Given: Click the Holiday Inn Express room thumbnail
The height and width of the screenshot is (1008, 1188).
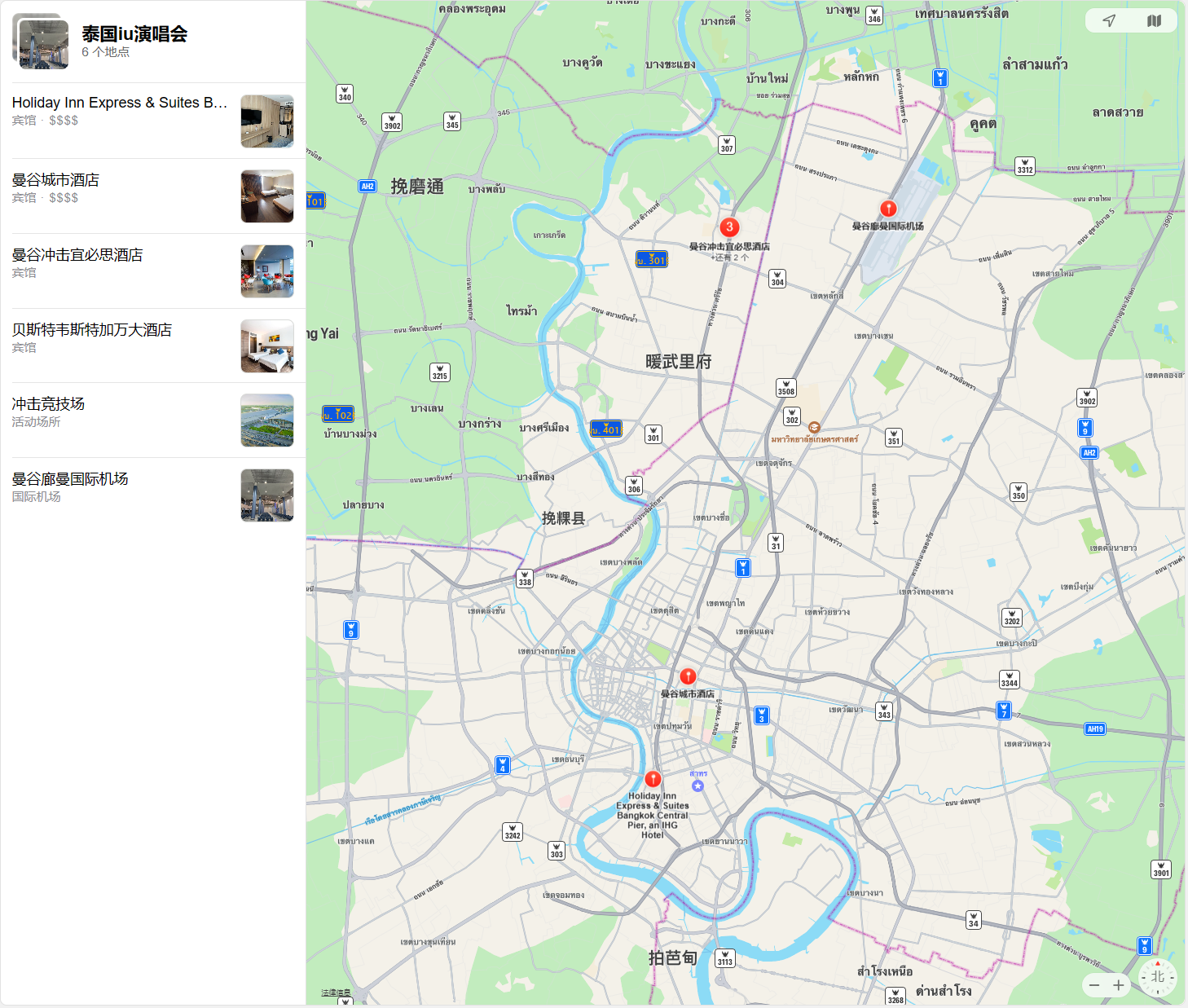Looking at the screenshot, I should click(267, 121).
